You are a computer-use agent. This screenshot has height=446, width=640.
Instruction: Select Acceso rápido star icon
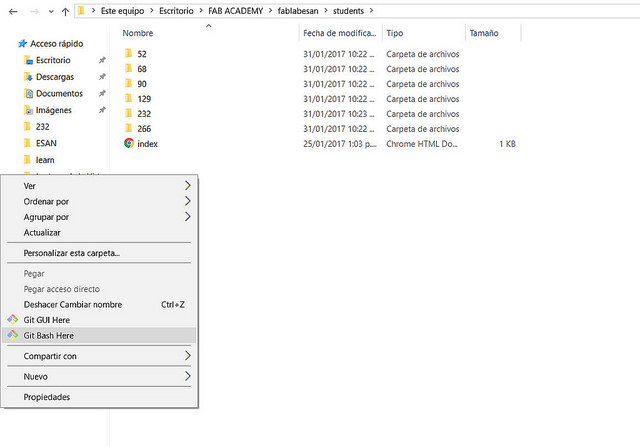pos(22,43)
